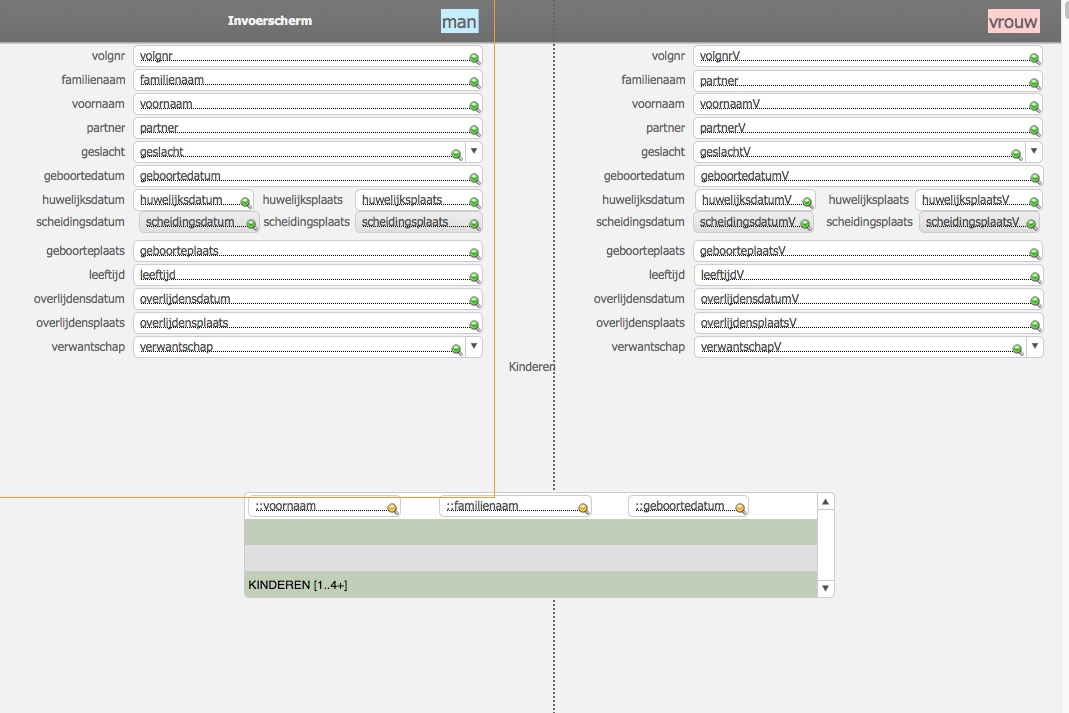
Task: Click the magnifier icon in voornaamV field
Action: (1034, 106)
